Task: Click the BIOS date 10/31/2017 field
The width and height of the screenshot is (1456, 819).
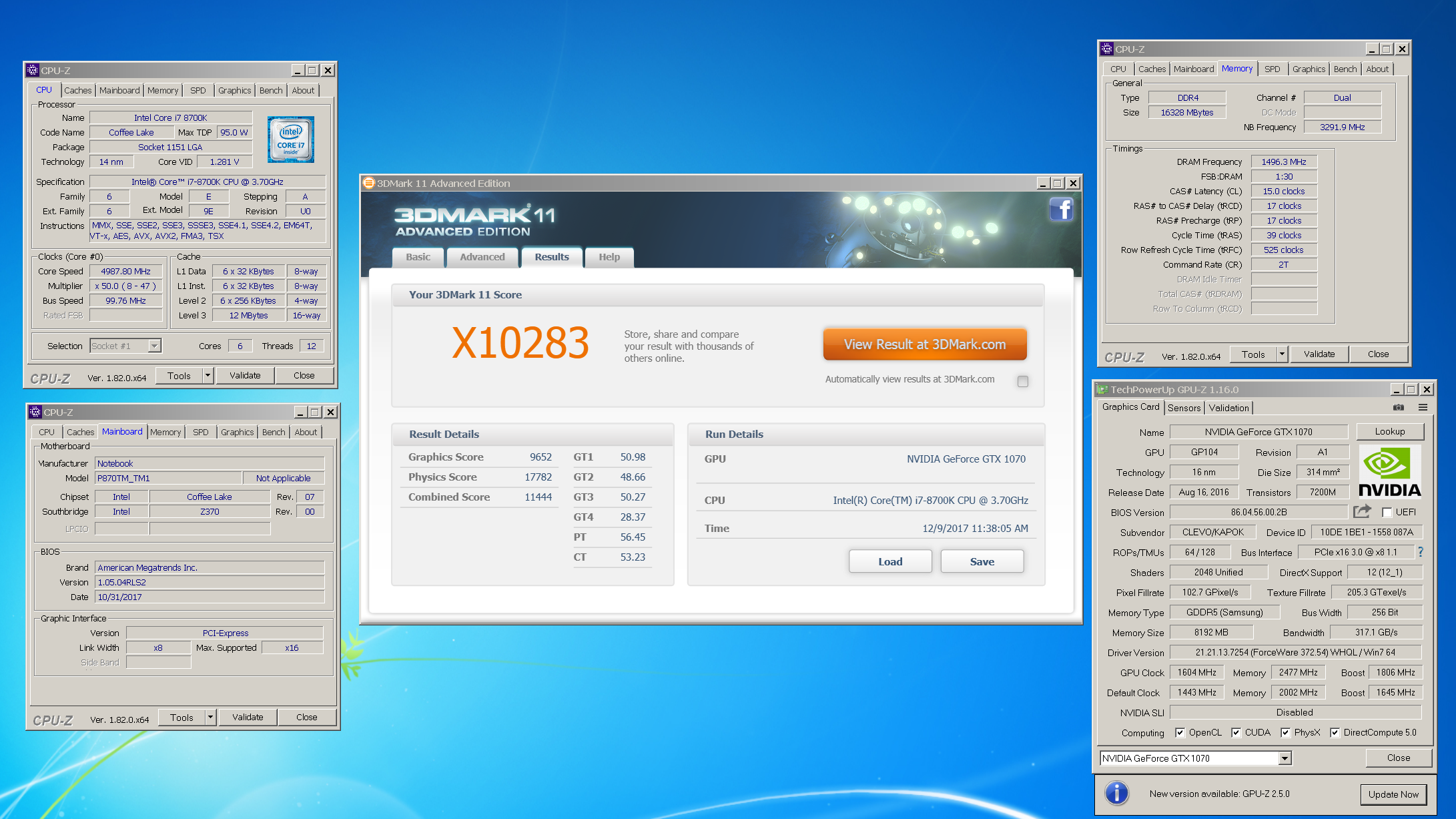Action: 210,597
